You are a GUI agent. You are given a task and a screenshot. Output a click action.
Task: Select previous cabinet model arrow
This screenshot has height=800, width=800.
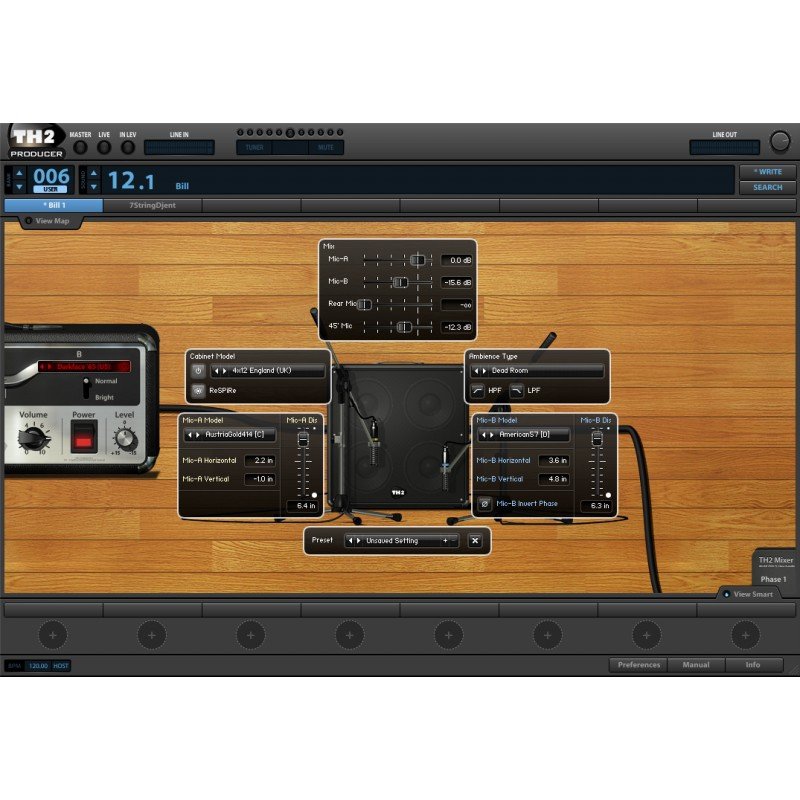point(216,371)
